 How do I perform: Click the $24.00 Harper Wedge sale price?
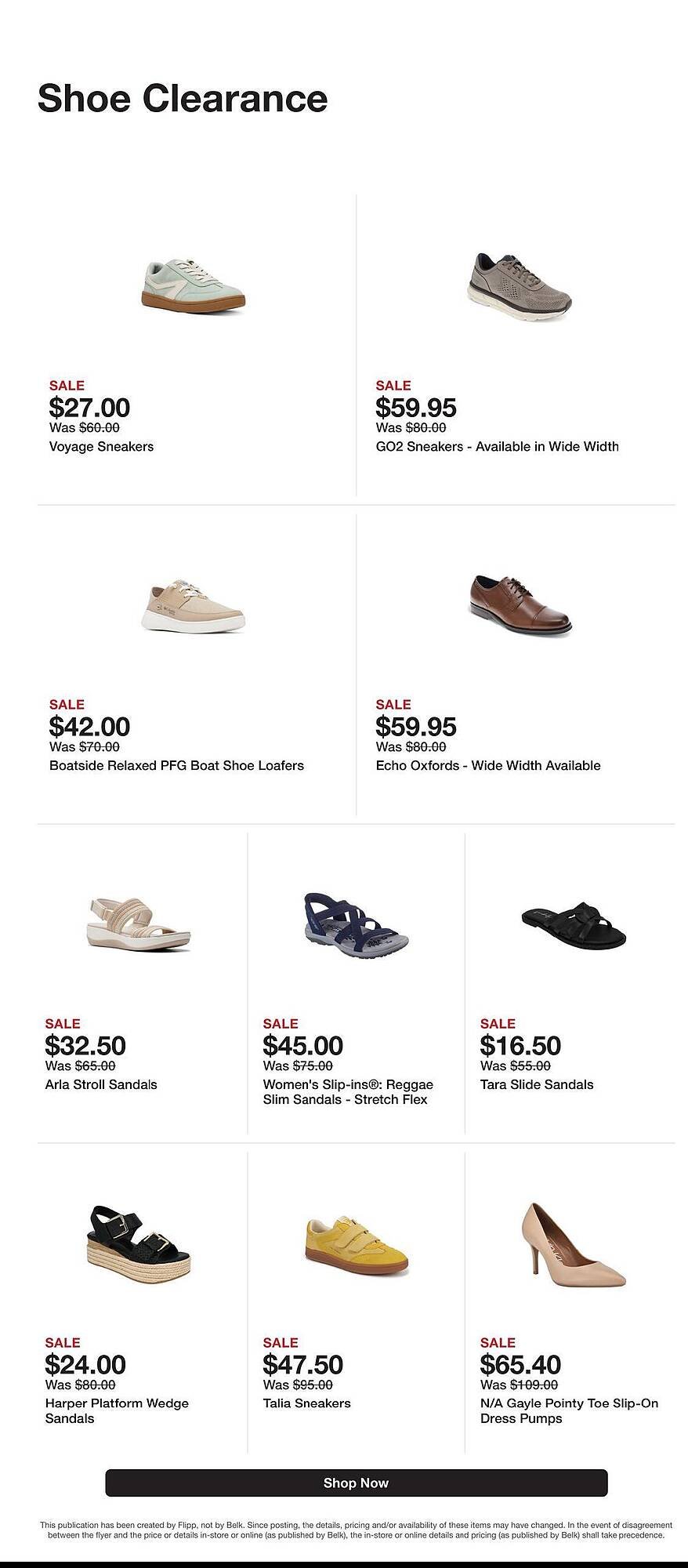85,1364
